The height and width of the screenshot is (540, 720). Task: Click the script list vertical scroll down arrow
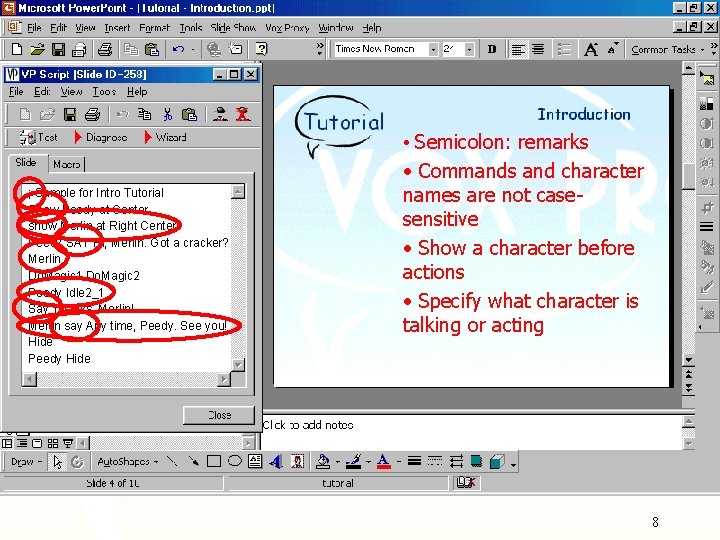click(x=238, y=365)
